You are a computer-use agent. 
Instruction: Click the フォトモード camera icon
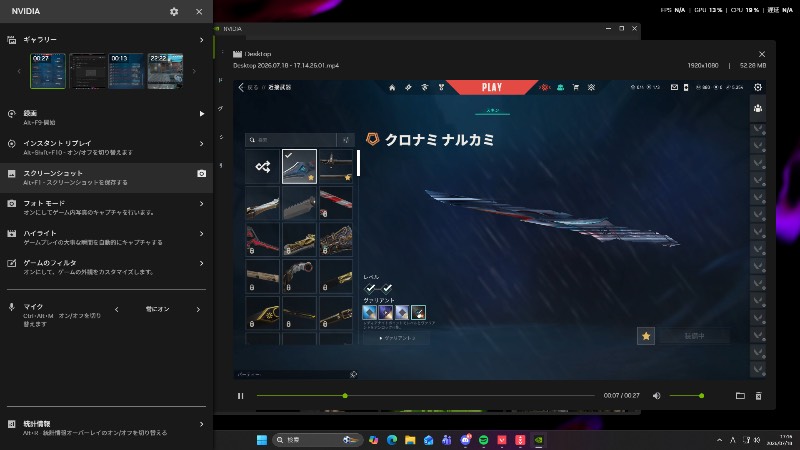[x=11, y=204]
